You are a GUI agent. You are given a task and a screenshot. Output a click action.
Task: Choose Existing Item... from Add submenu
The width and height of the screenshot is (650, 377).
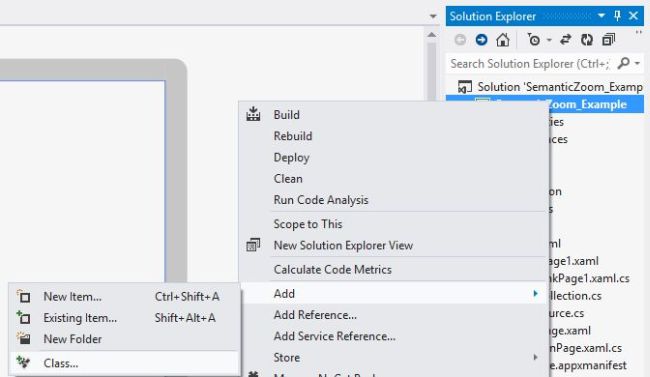(x=80, y=318)
